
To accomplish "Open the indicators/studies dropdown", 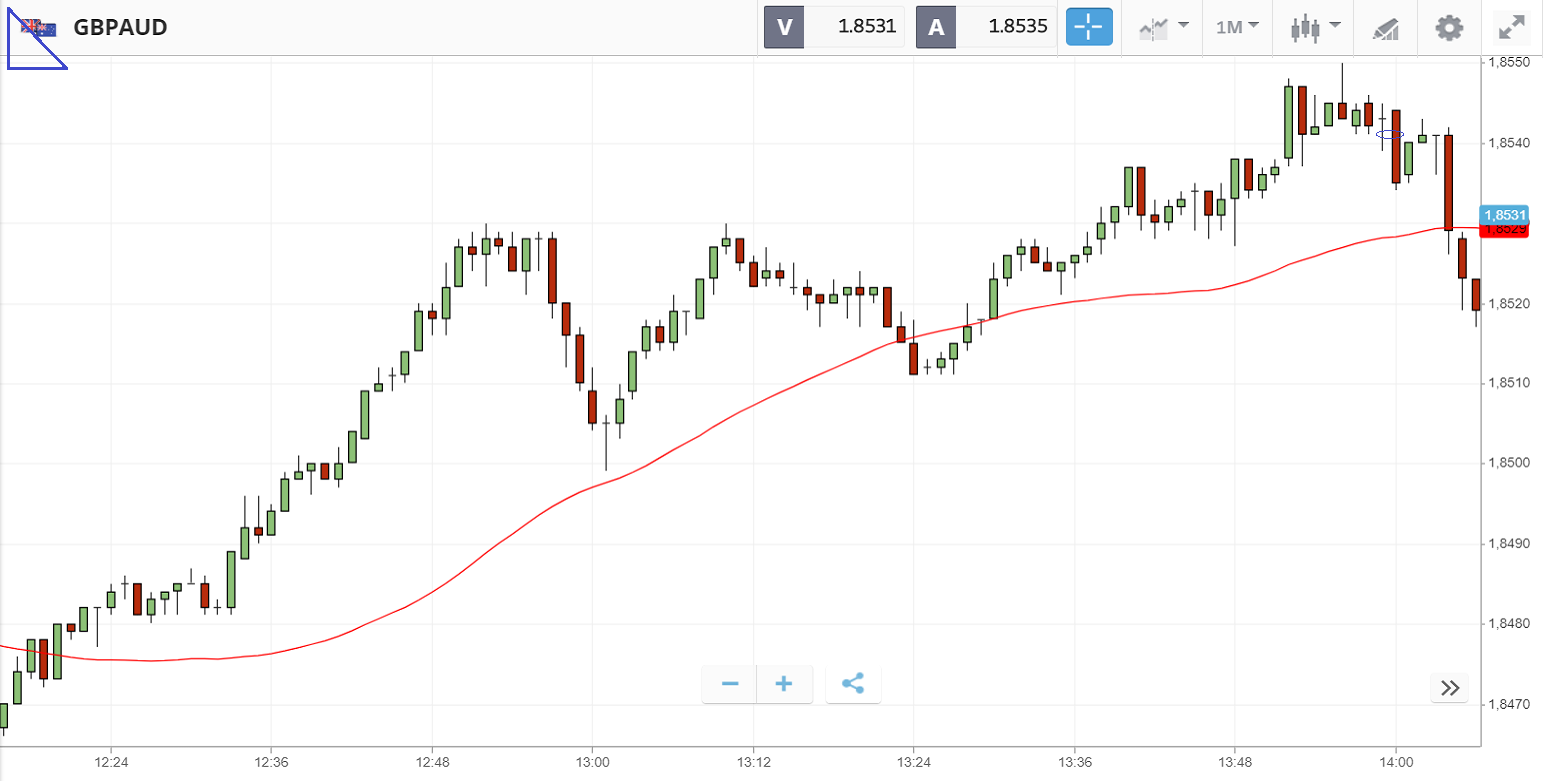I will click(1163, 27).
